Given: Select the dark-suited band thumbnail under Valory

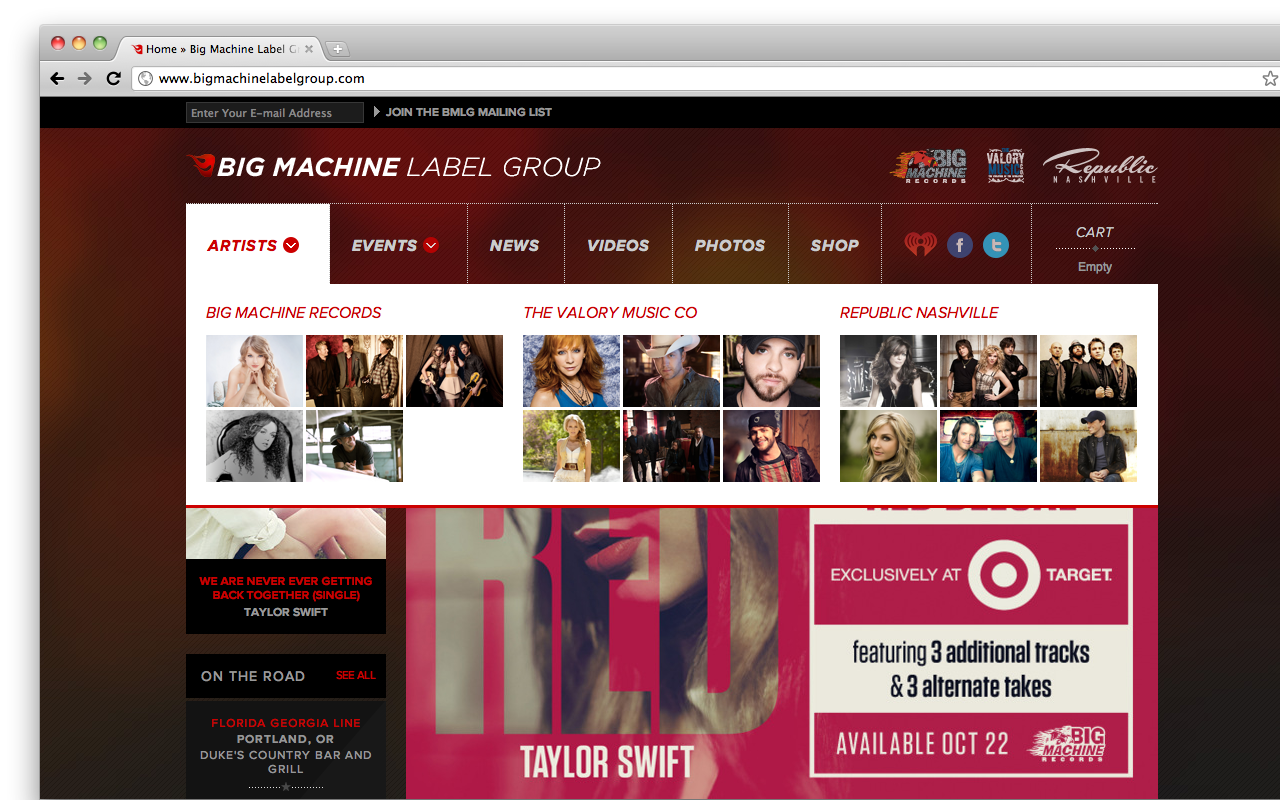Looking at the screenshot, I should tap(671, 446).
